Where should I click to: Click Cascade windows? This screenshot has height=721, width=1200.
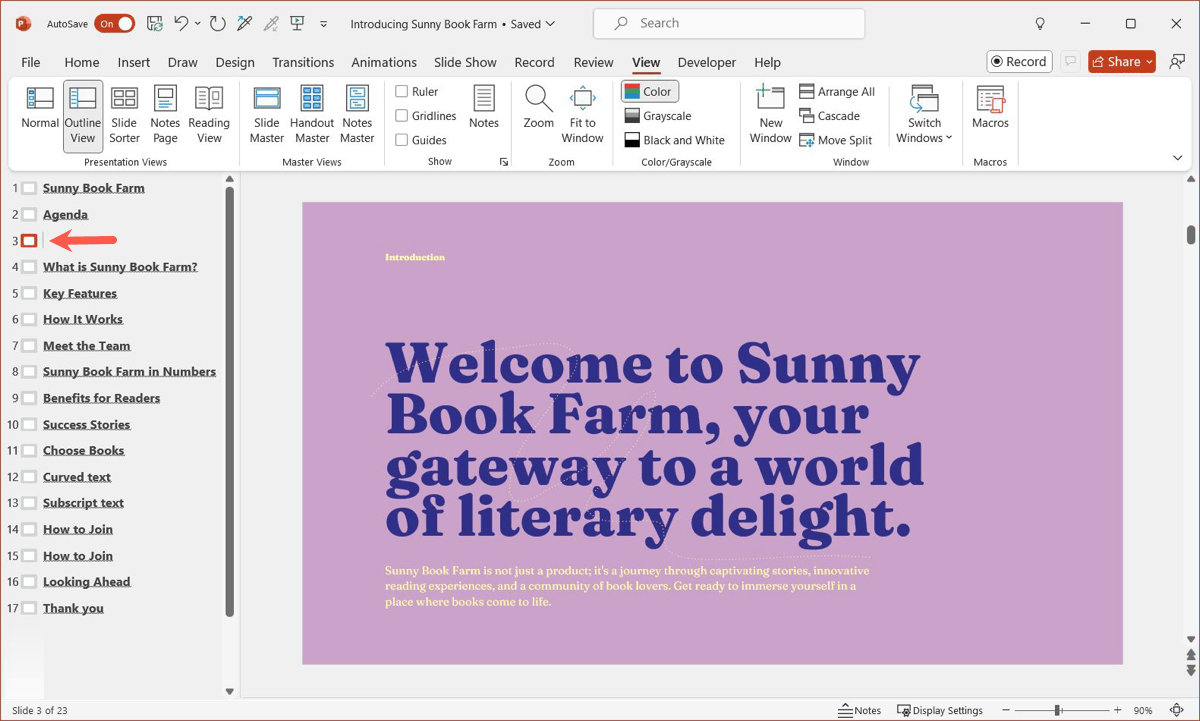point(829,116)
